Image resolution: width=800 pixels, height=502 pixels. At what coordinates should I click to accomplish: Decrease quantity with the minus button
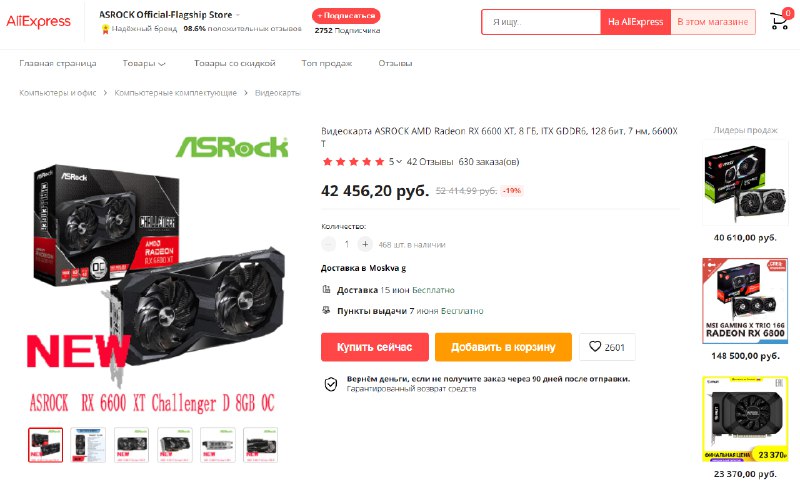click(x=329, y=244)
